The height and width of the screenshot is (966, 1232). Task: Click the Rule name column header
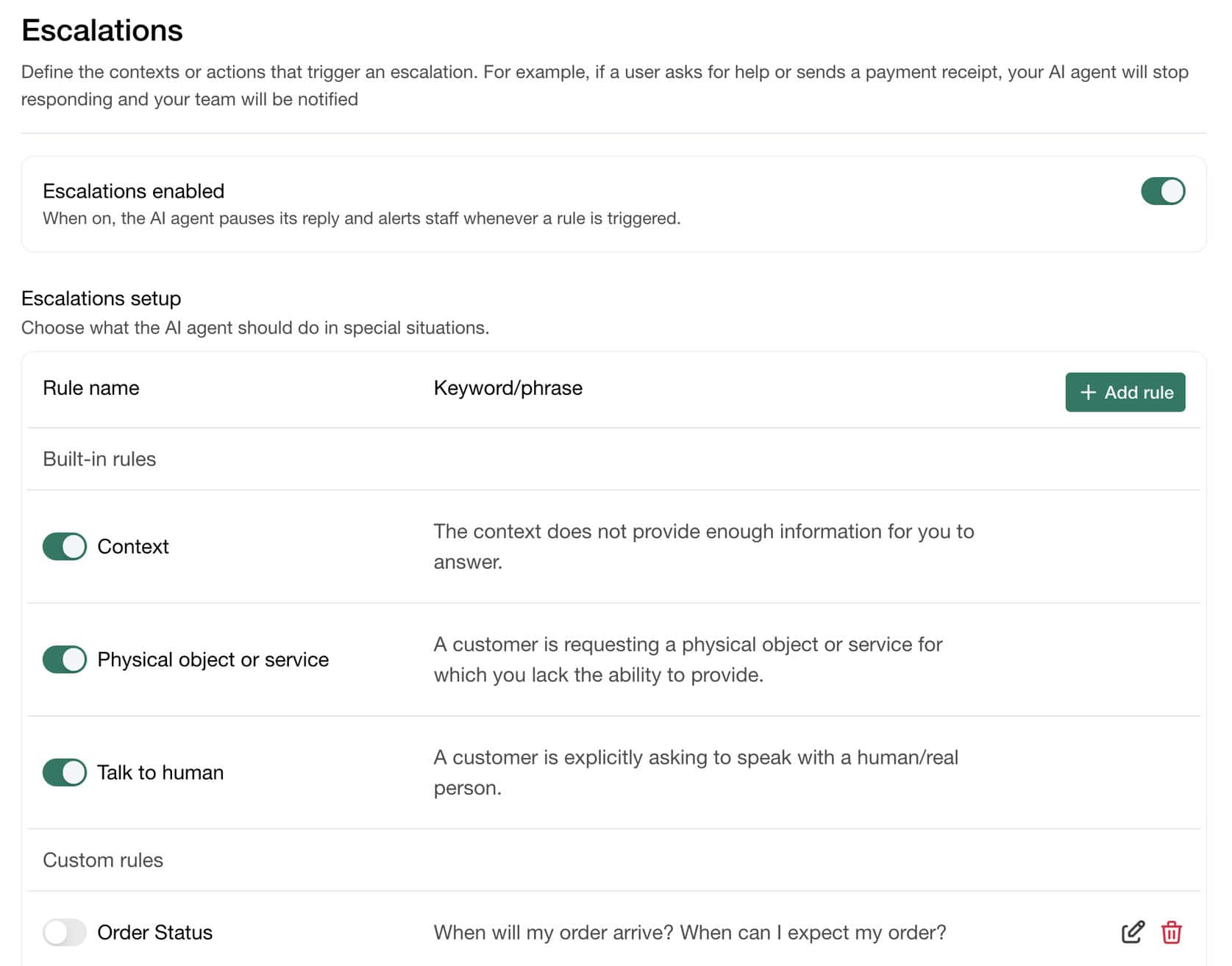tap(91, 388)
